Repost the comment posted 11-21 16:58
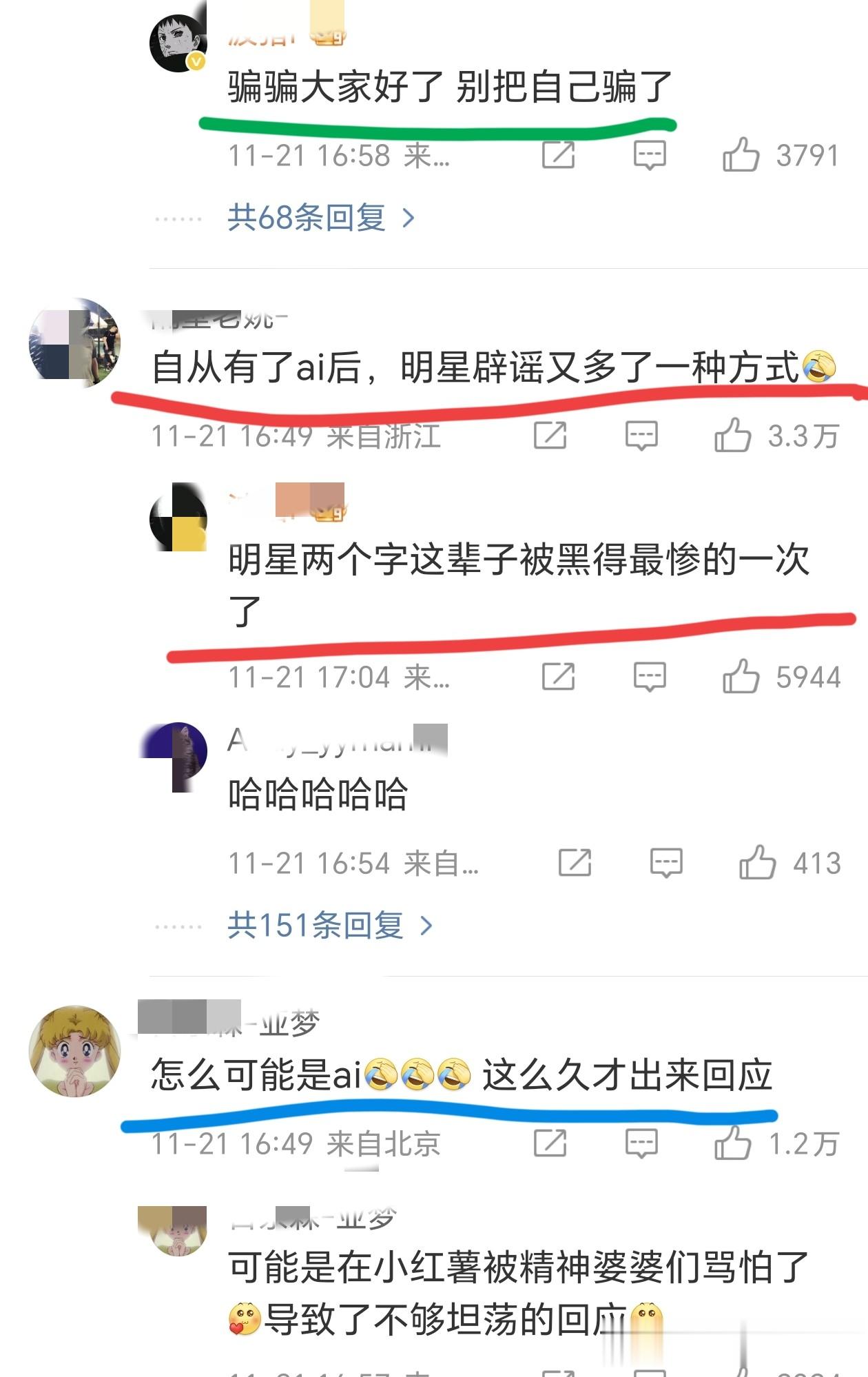The image size is (868, 1377). point(558,154)
